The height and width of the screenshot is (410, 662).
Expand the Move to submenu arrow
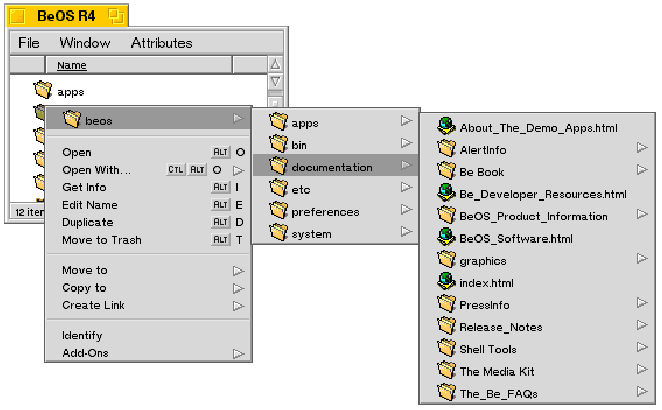pos(239,270)
